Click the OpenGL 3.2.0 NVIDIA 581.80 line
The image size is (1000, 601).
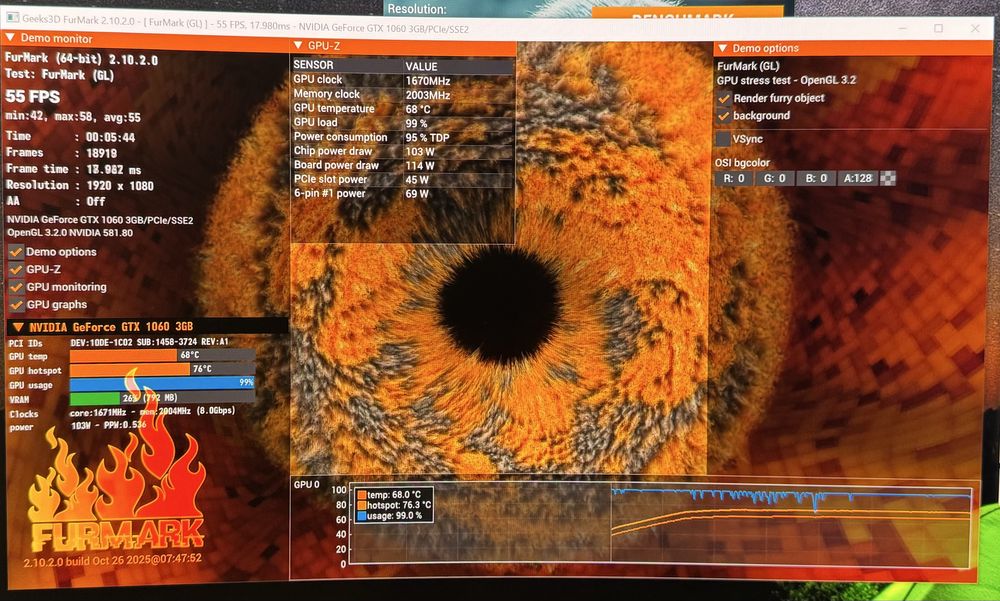coord(70,233)
